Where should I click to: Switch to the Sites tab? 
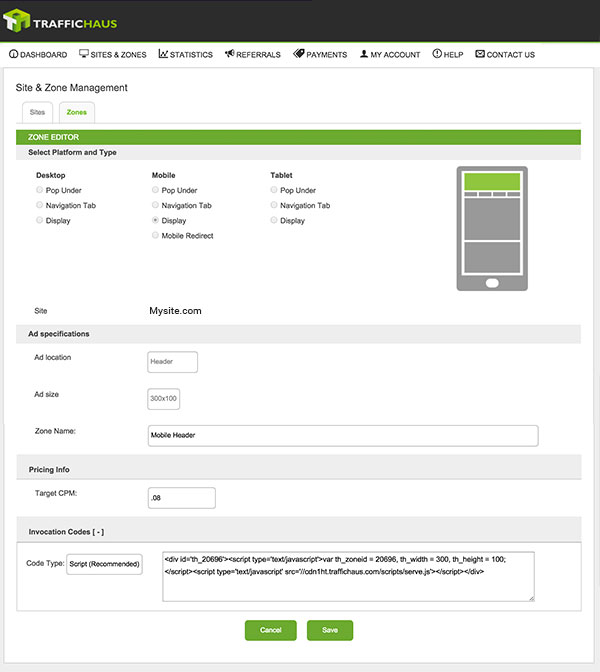[37, 112]
